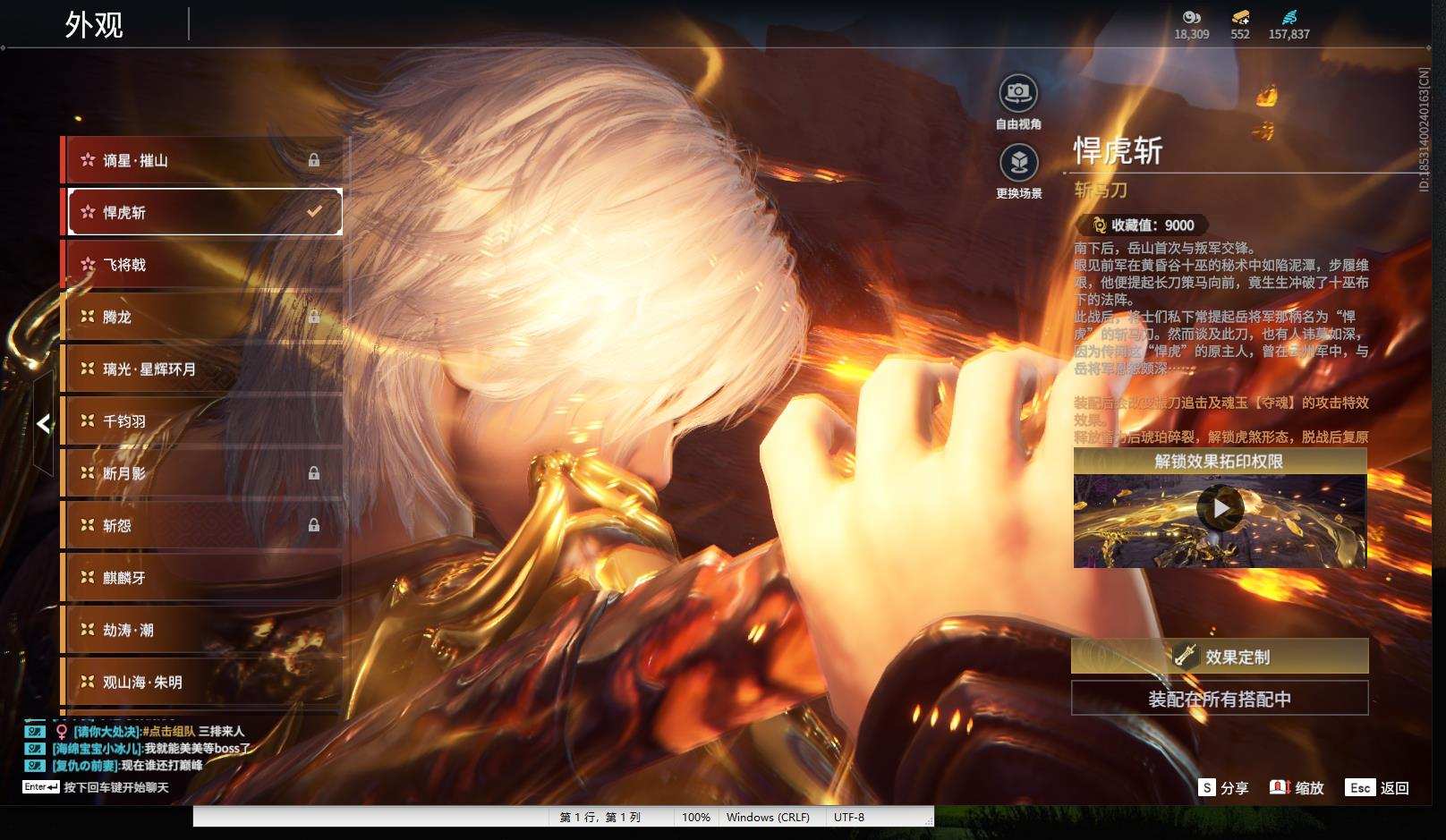Click the 缩放 zoom button
Image resolution: width=1446 pixels, height=840 pixels.
(x=1297, y=788)
